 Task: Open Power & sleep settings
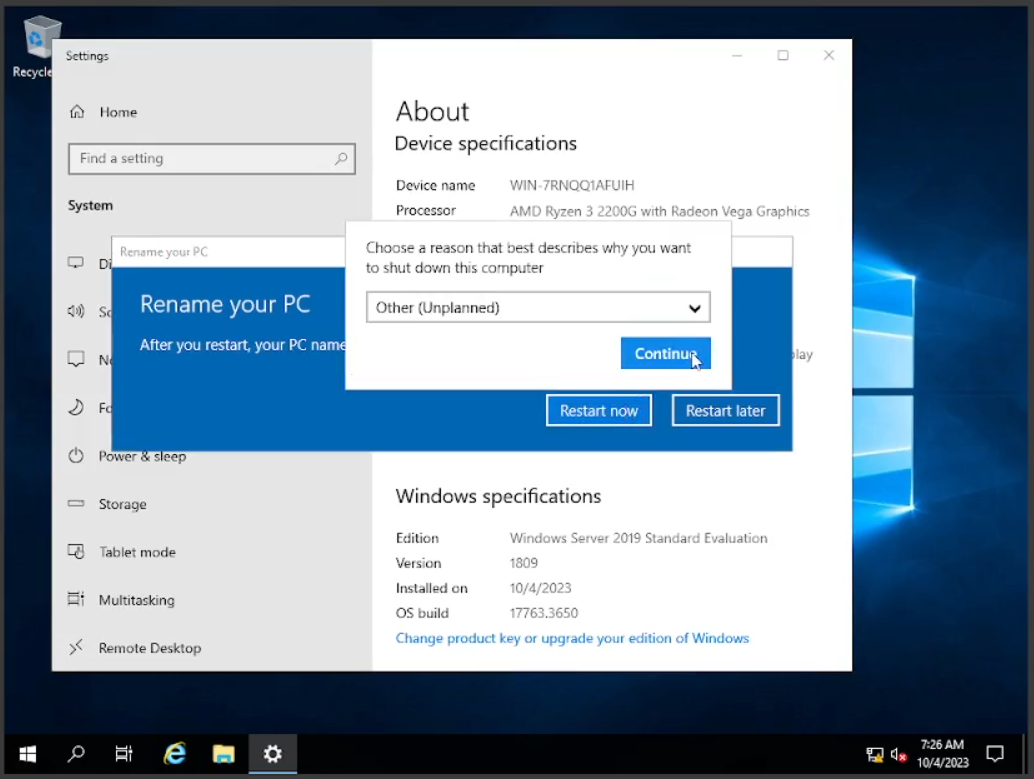142,456
